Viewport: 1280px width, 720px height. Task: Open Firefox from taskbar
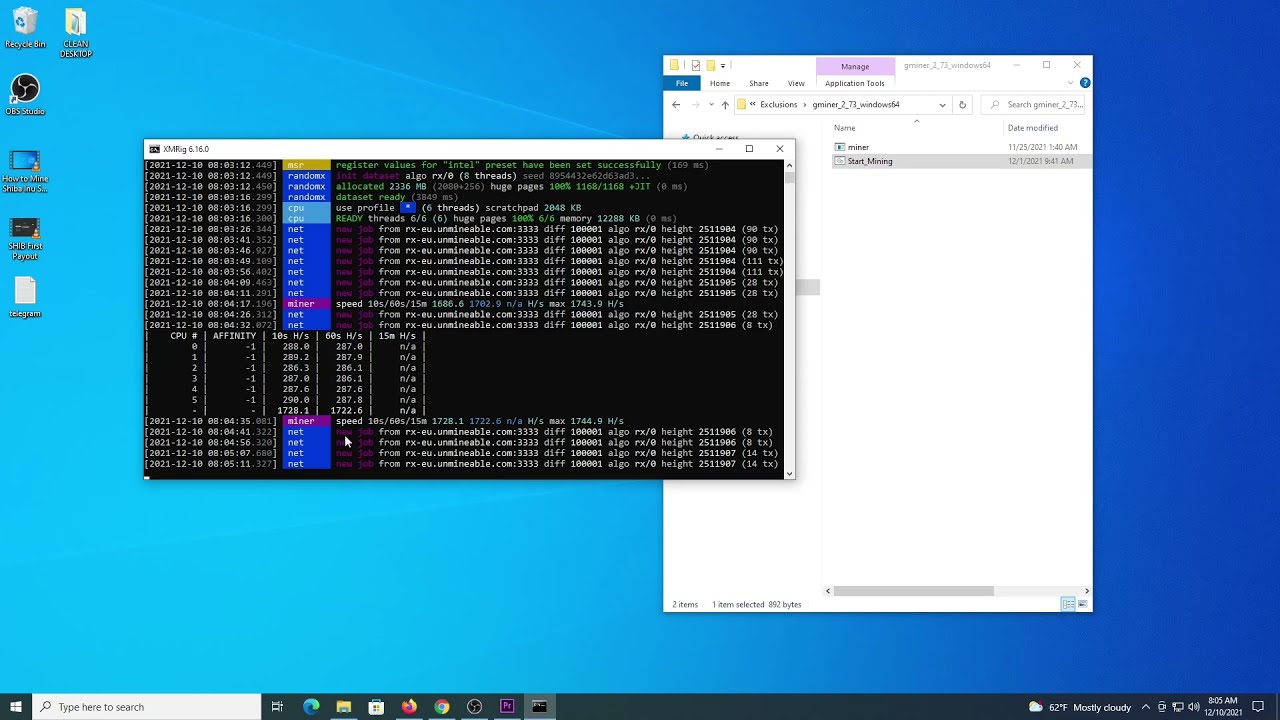(x=409, y=707)
